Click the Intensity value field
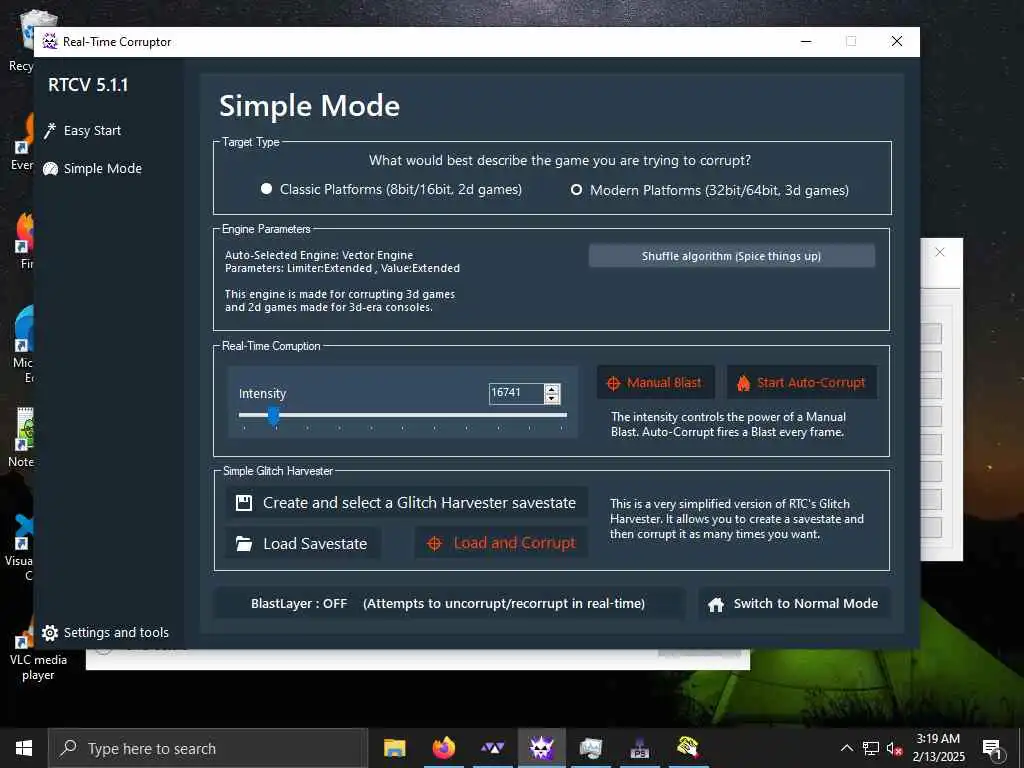Image resolution: width=1024 pixels, height=768 pixels. pos(515,393)
